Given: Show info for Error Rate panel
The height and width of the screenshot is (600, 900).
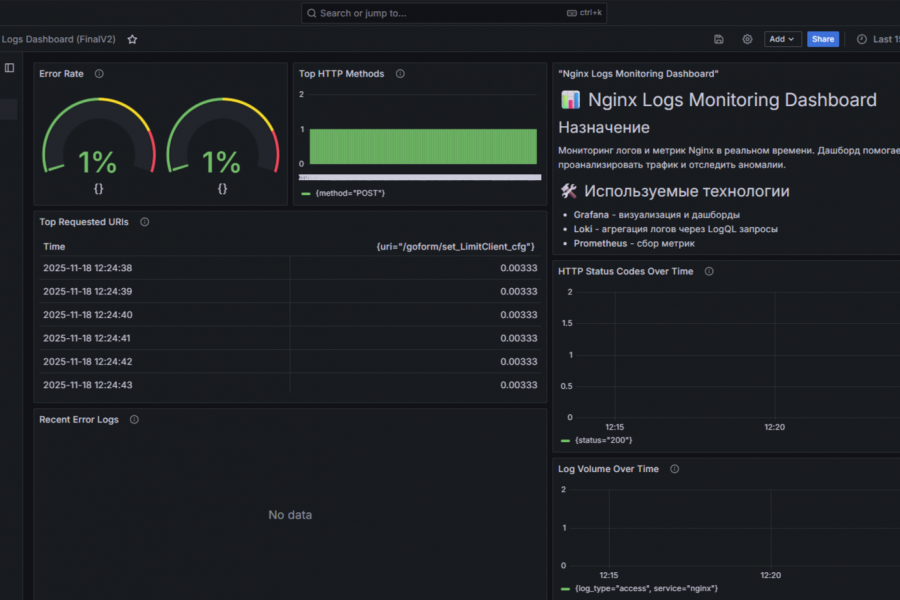Looking at the screenshot, I should [99, 73].
